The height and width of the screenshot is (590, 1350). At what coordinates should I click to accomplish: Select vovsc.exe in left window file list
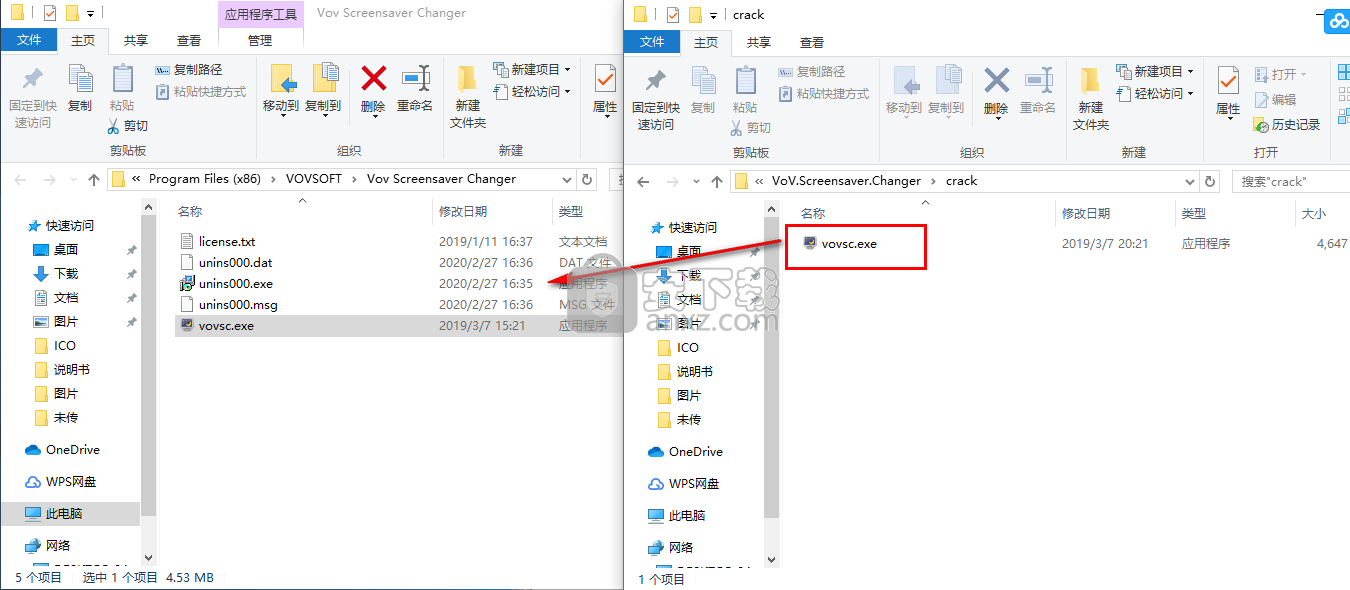tap(398, 325)
